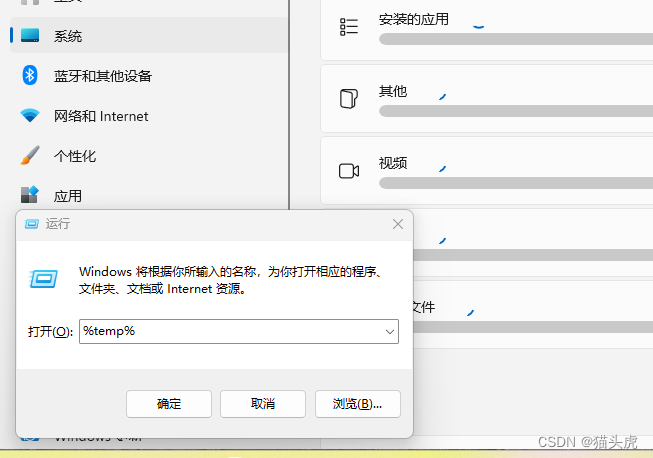The height and width of the screenshot is (458, 653).
Task: Click the paintbrush personalization icon
Action: tap(30, 155)
